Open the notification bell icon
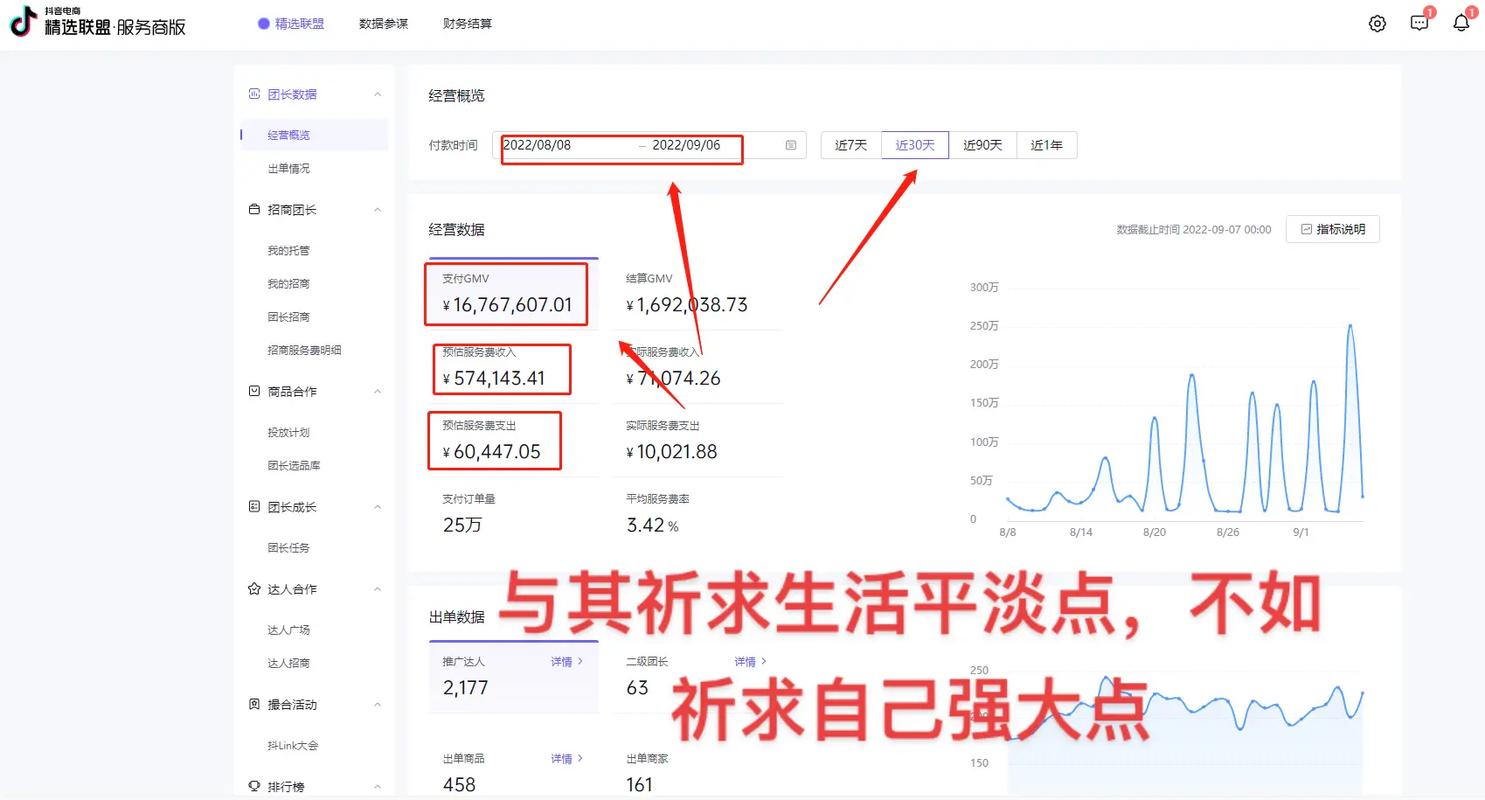 click(1461, 23)
